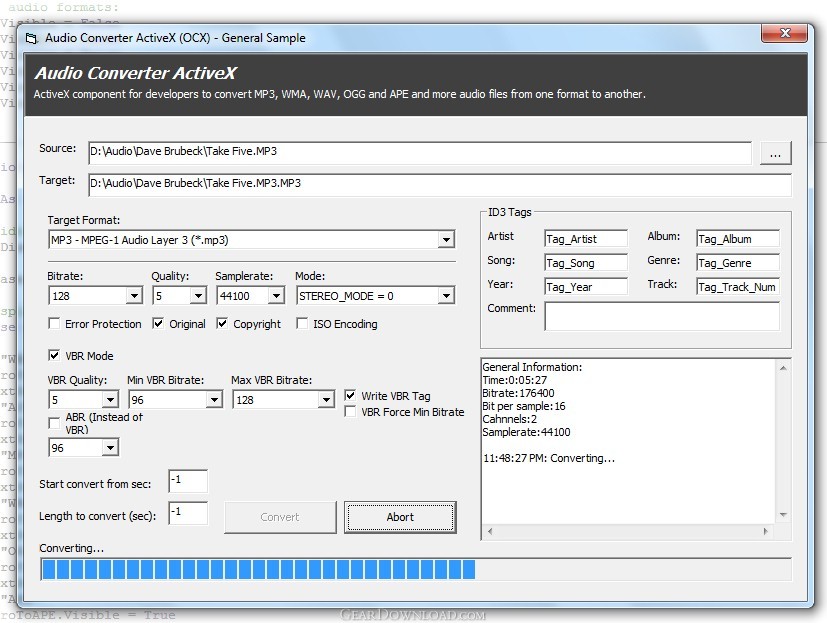The height and width of the screenshot is (623, 827).
Task: Toggle VBR Mode checkbox
Action: 54,355
